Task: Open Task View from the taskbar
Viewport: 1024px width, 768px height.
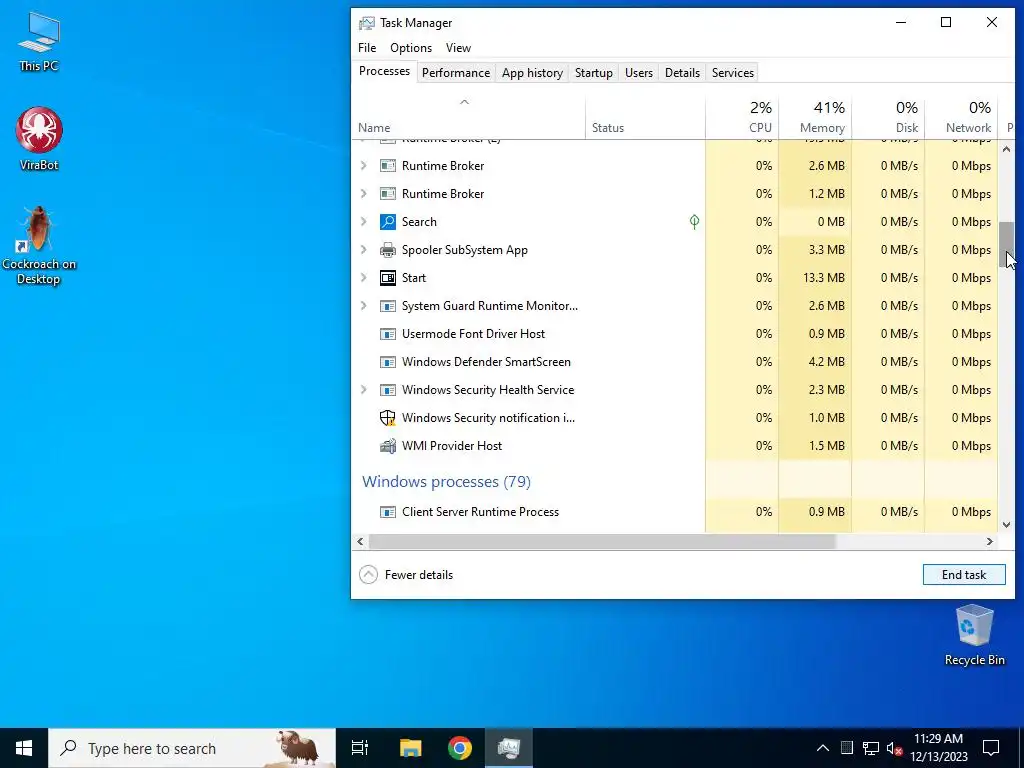Action: click(360, 748)
